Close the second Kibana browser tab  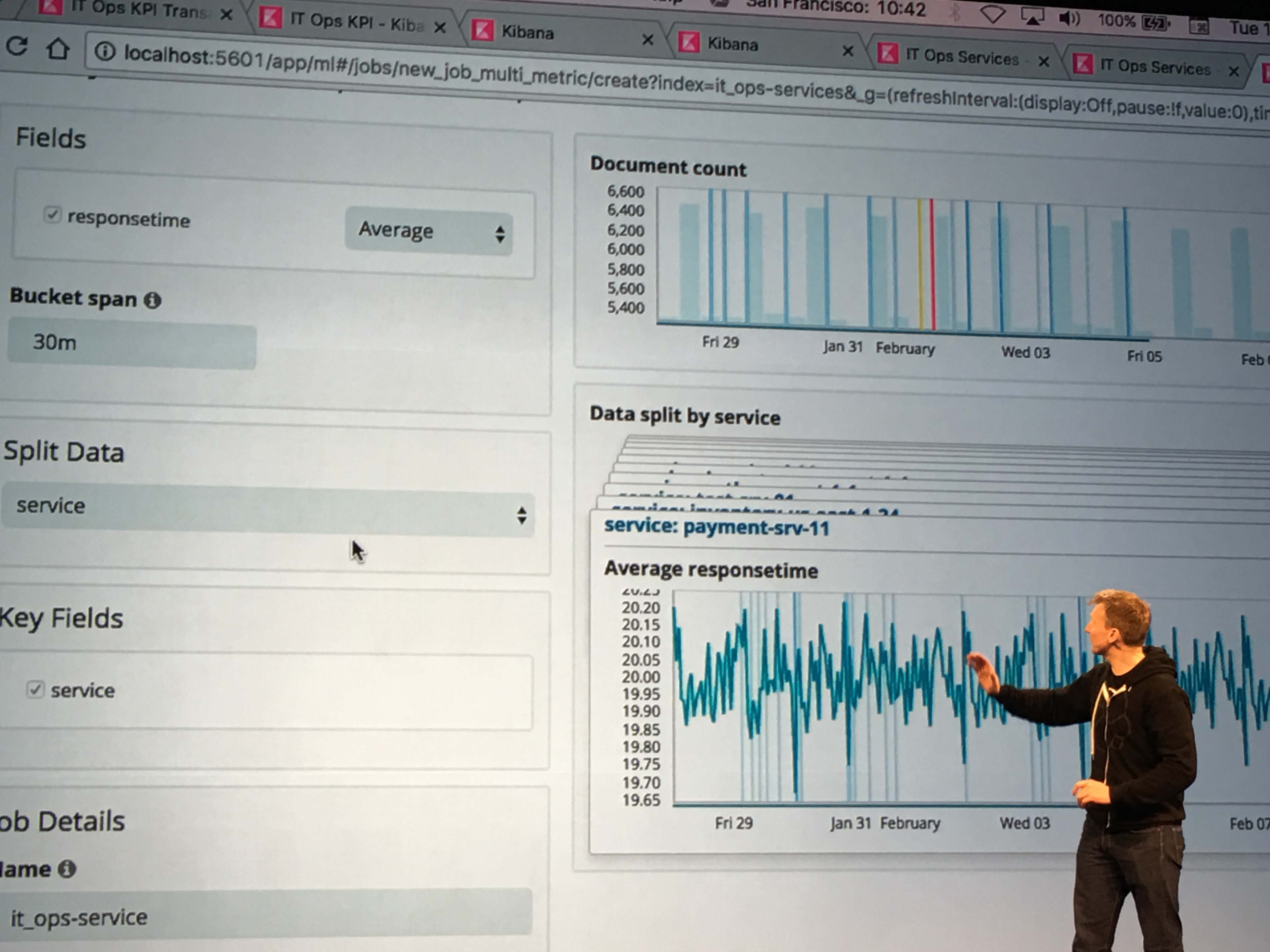click(x=847, y=51)
